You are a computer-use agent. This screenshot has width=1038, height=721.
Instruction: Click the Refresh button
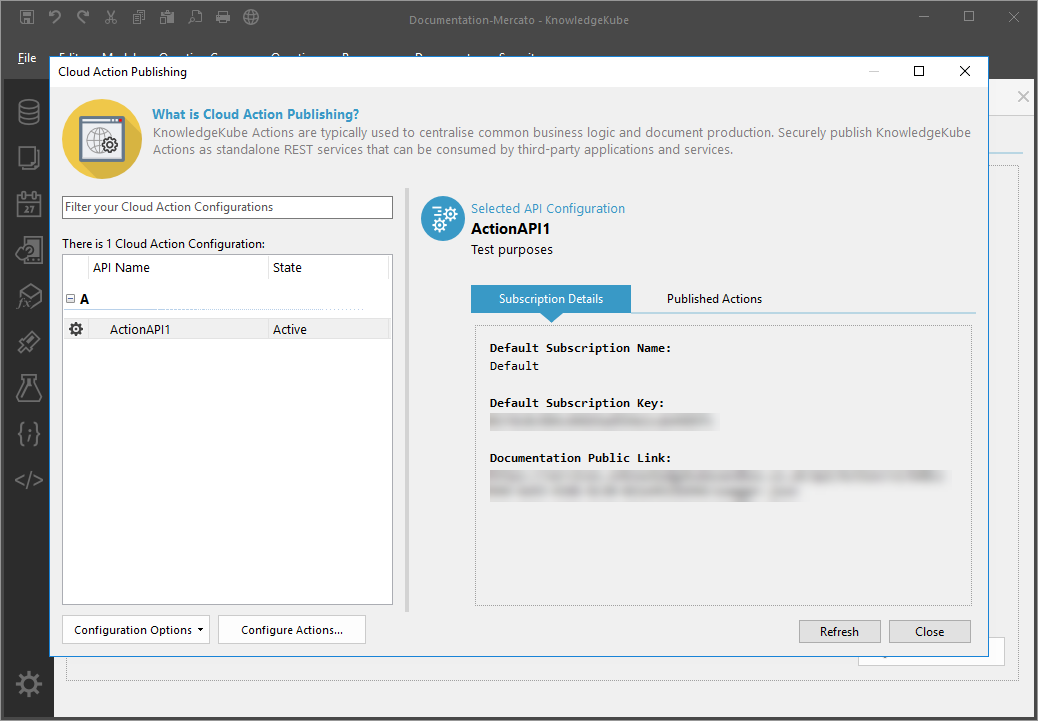click(x=839, y=632)
